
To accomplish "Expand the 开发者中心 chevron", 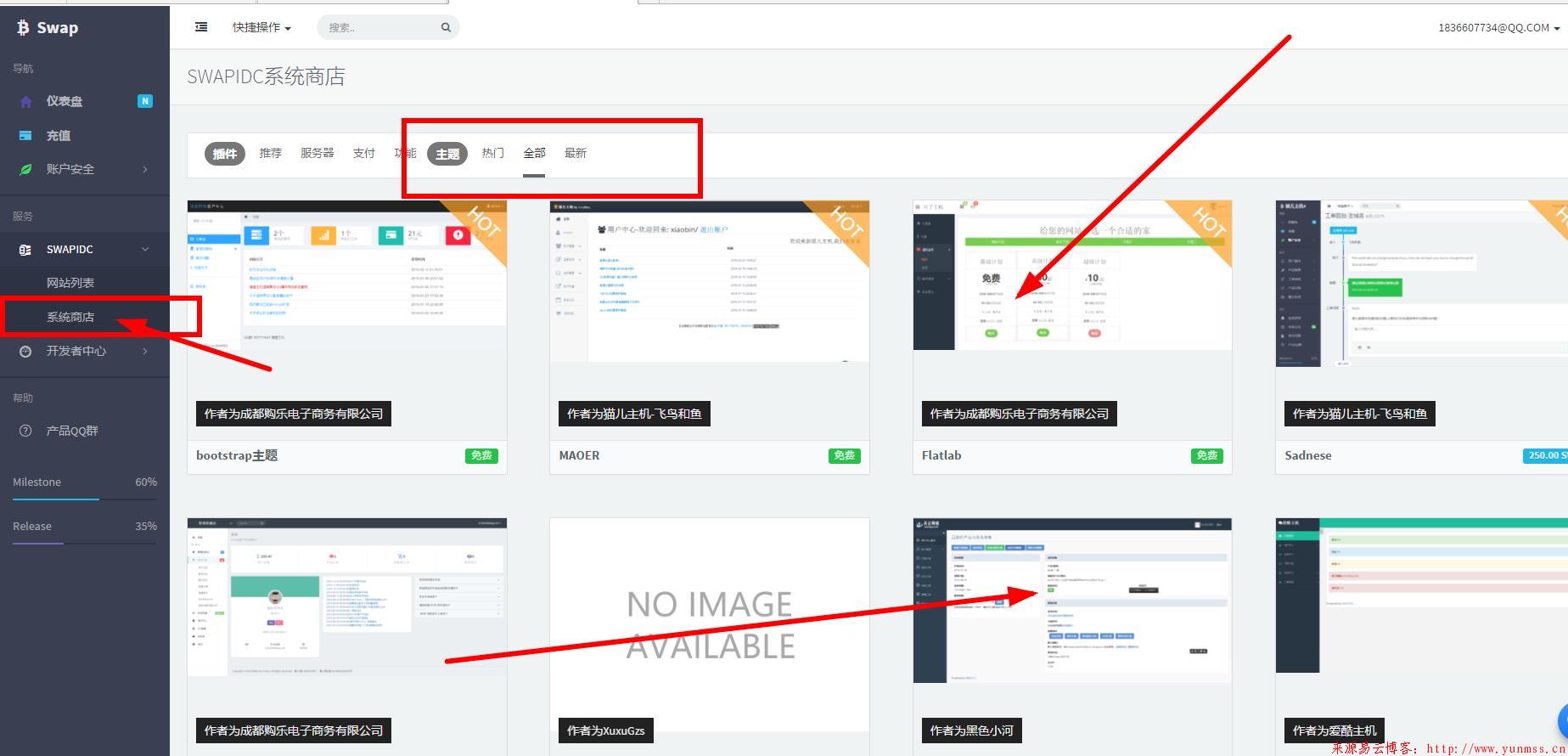I will (x=145, y=352).
